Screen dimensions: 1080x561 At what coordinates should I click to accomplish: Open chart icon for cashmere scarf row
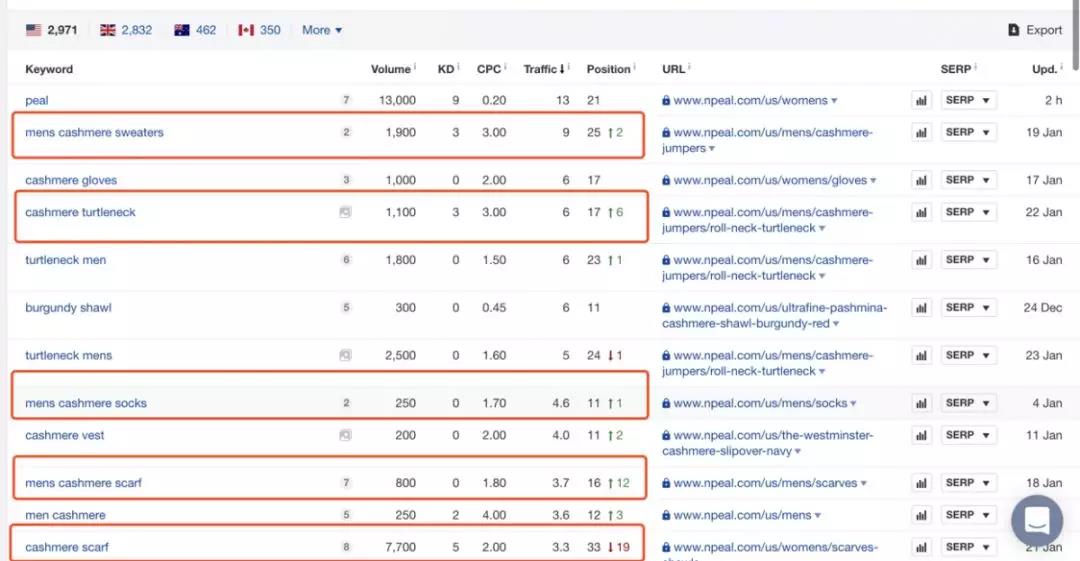click(921, 547)
